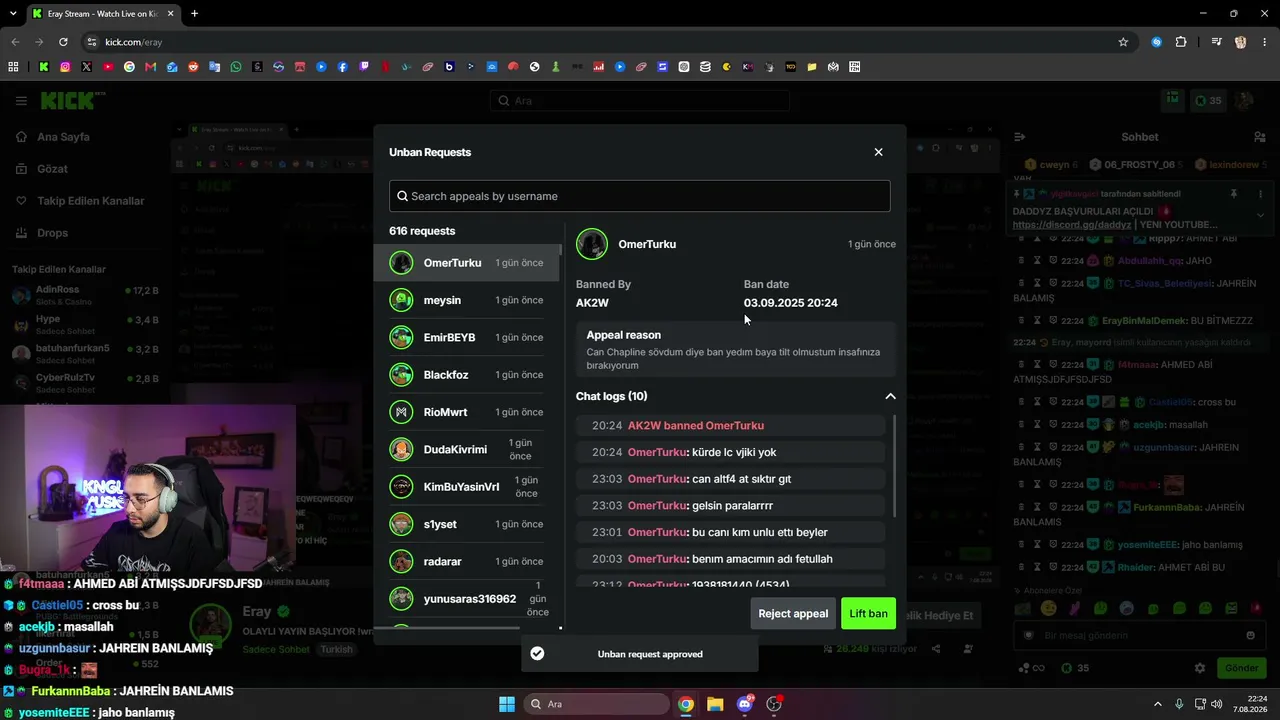Open the browser extensions menu

click(x=1181, y=42)
